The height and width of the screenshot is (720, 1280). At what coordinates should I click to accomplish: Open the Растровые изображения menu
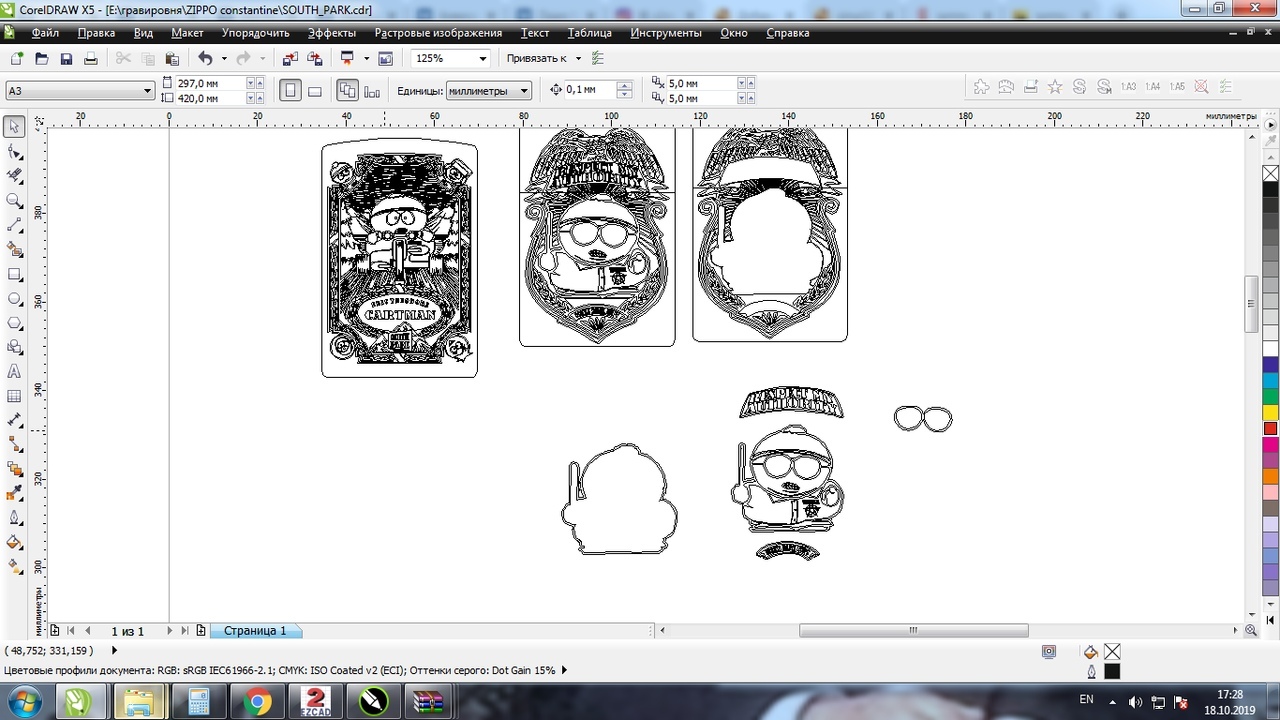point(438,33)
